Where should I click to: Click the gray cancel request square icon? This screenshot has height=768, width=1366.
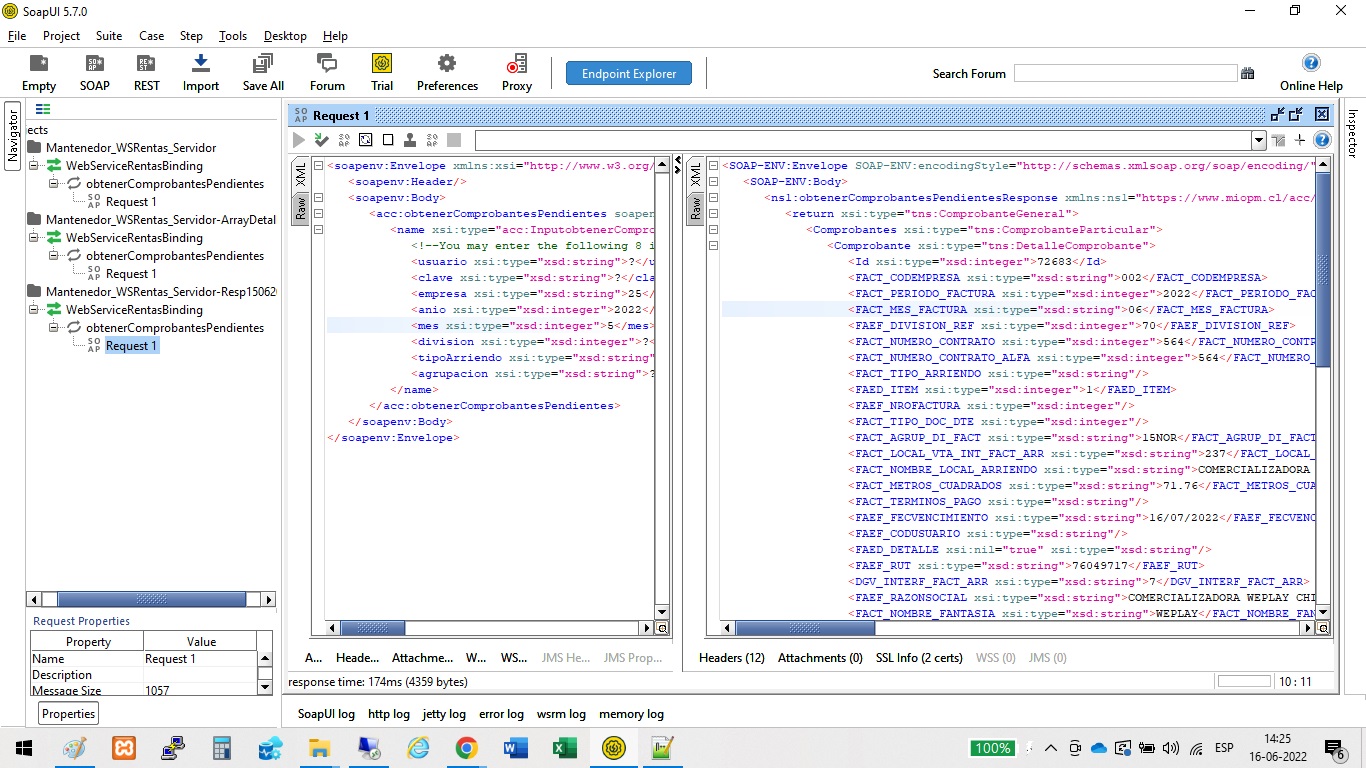tap(454, 140)
